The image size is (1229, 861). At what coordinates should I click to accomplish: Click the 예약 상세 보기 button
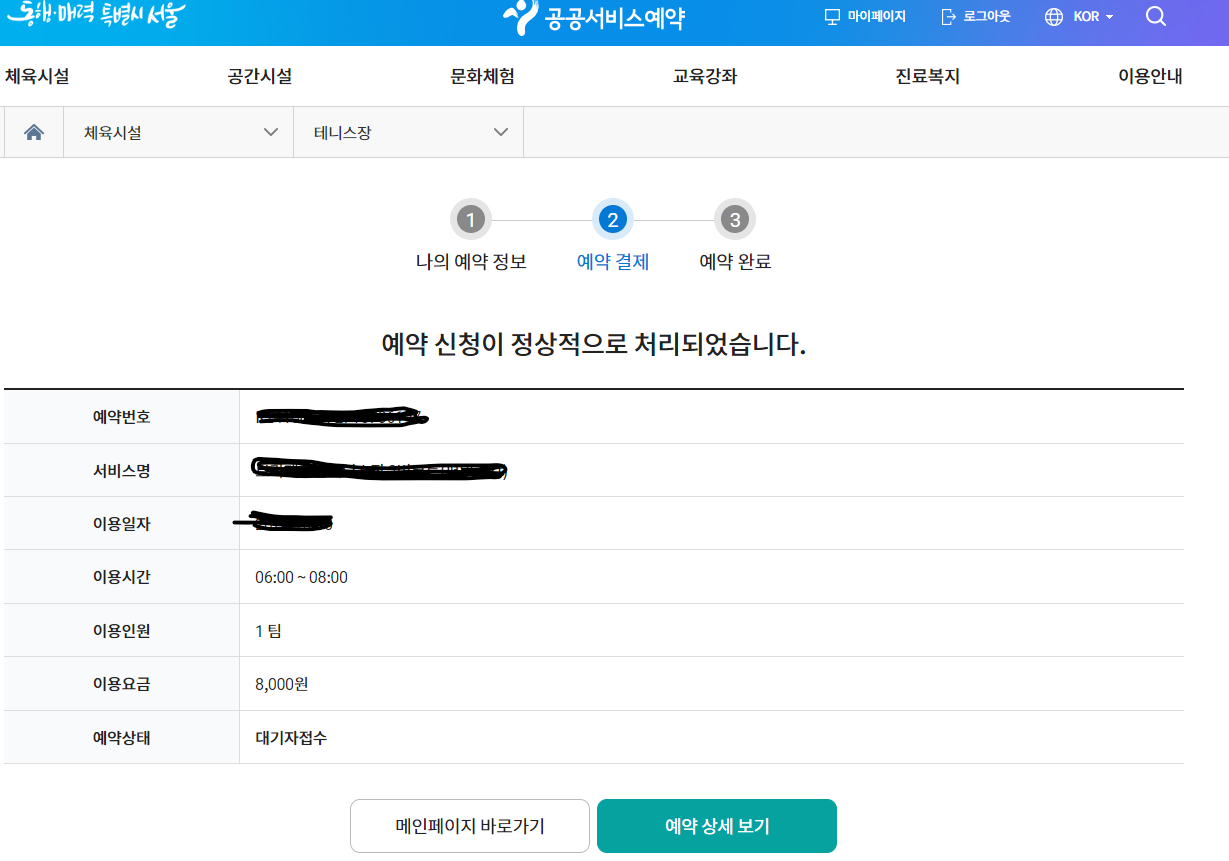(716, 826)
